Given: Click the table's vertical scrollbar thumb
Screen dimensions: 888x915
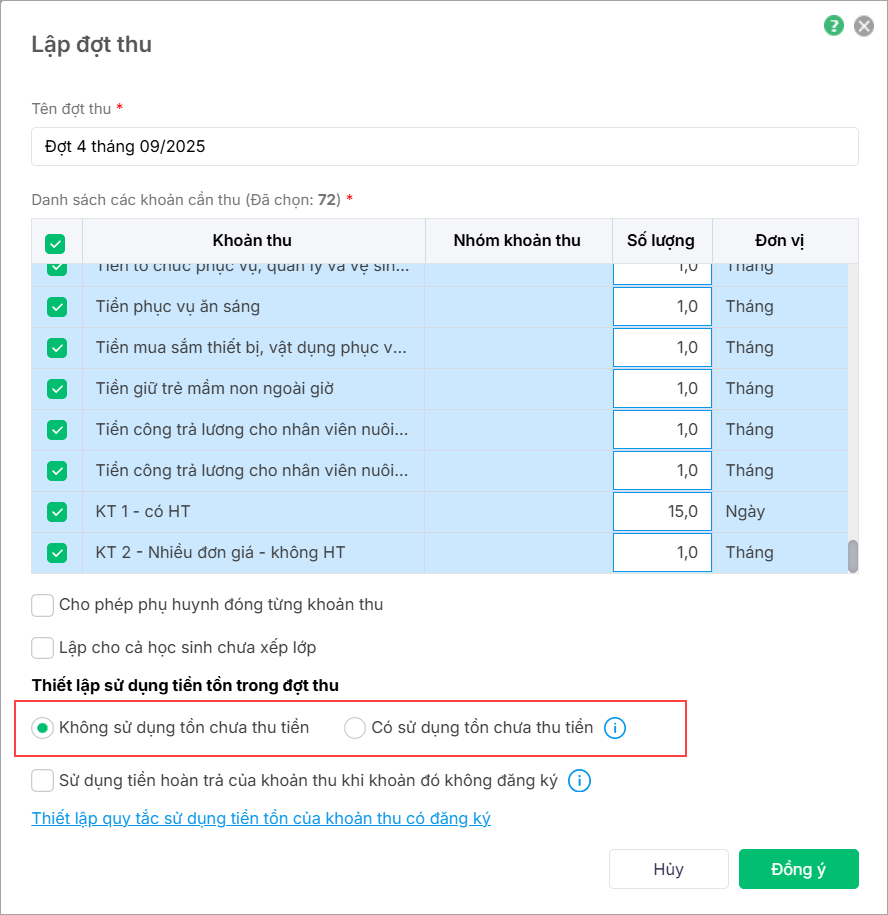Looking at the screenshot, I should 853,556.
